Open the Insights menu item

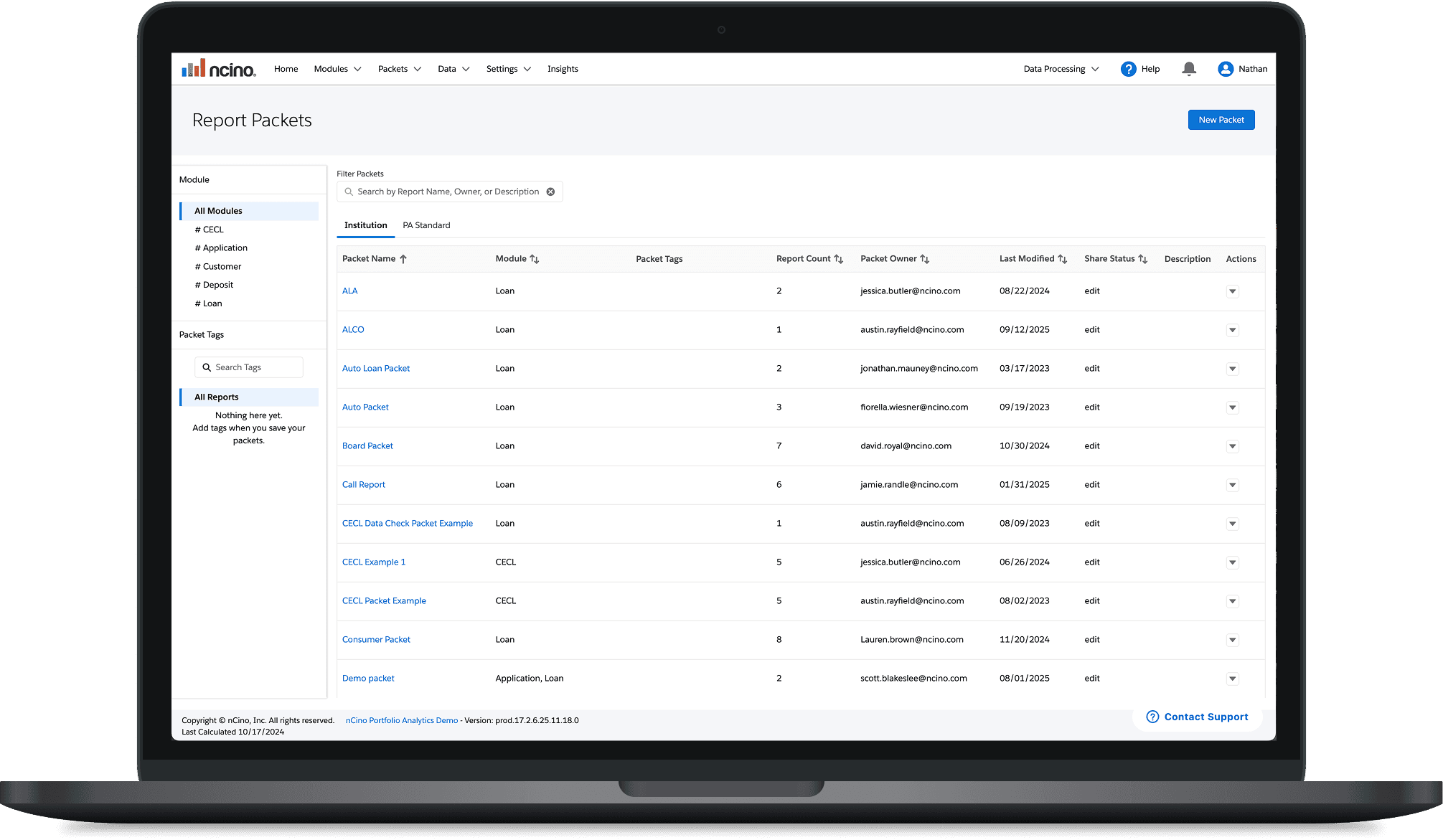click(x=563, y=69)
